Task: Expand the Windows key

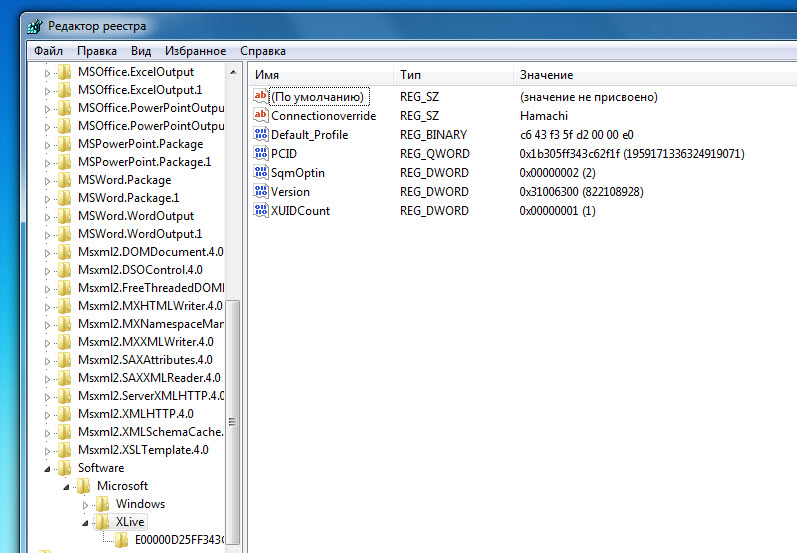Action: [x=85, y=505]
